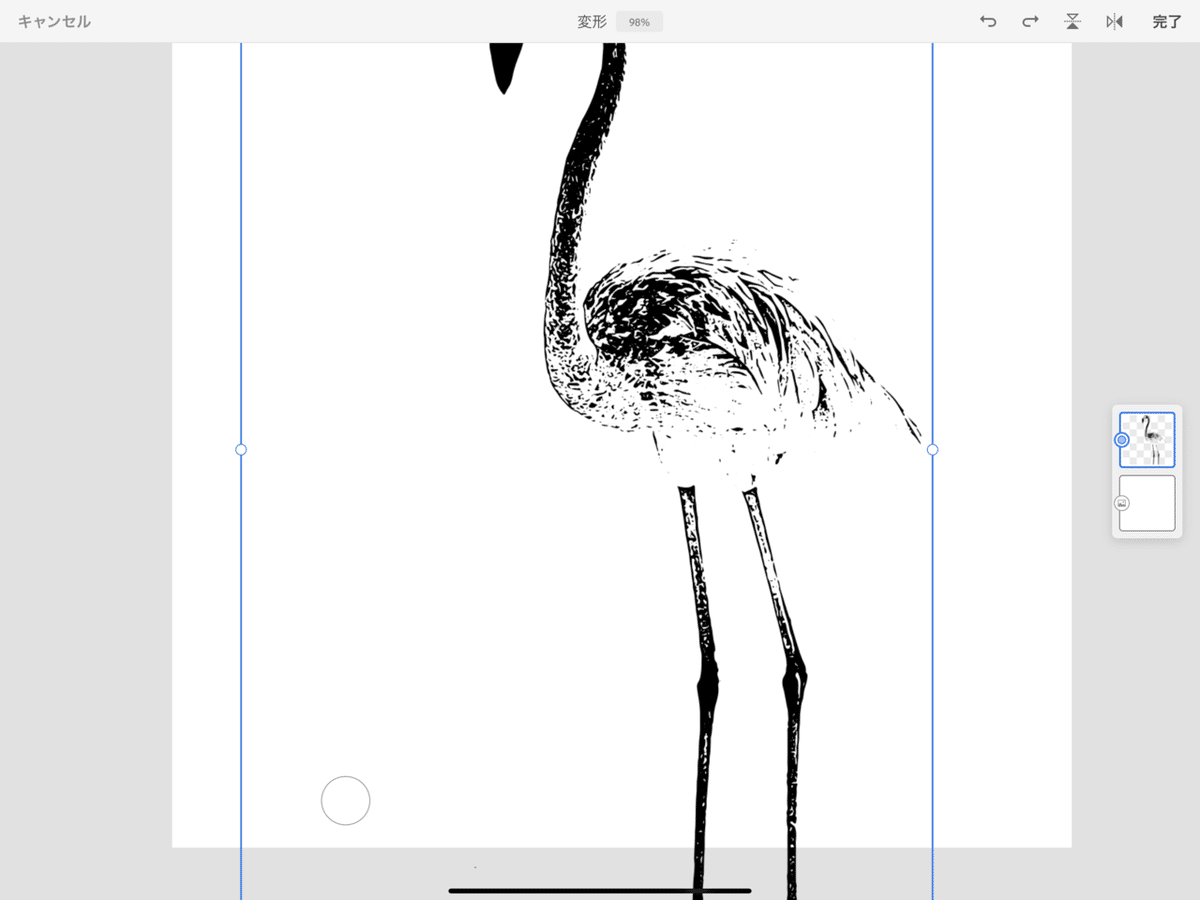
Task: Tap the image icon beside the white layer
Action: (x=1121, y=503)
